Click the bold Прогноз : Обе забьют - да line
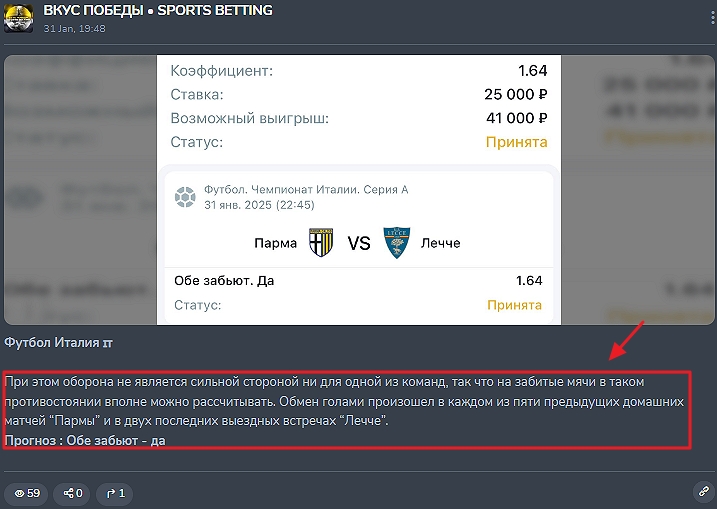This screenshot has height=509, width=717. [x=85, y=440]
